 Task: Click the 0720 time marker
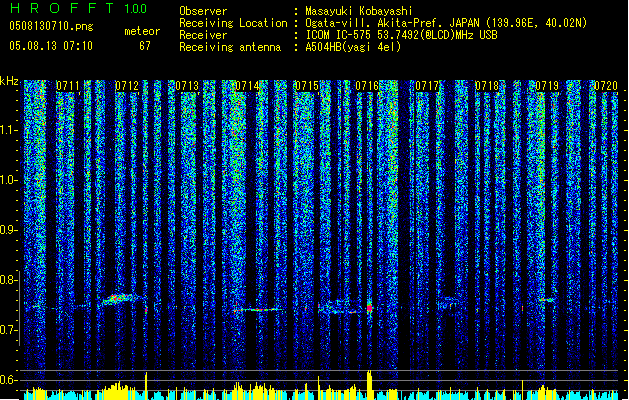pos(606,86)
